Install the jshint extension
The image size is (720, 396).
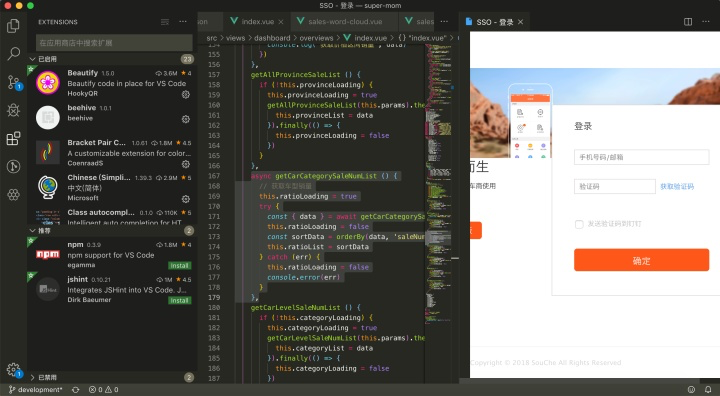tap(180, 300)
